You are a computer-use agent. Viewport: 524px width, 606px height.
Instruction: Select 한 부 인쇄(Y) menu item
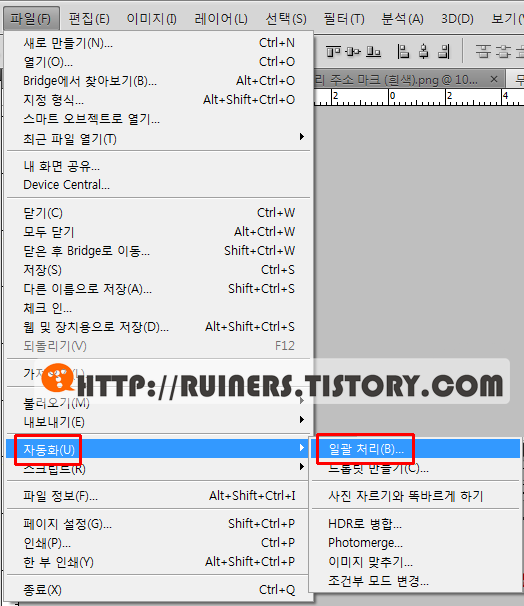point(158,562)
